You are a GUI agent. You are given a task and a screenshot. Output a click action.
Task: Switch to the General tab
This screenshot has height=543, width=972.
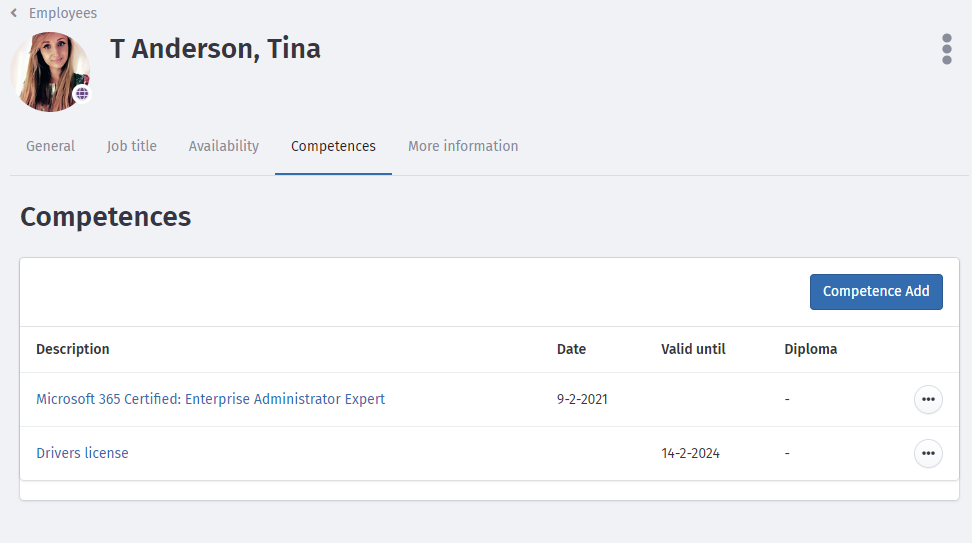(x=50, y=146)
